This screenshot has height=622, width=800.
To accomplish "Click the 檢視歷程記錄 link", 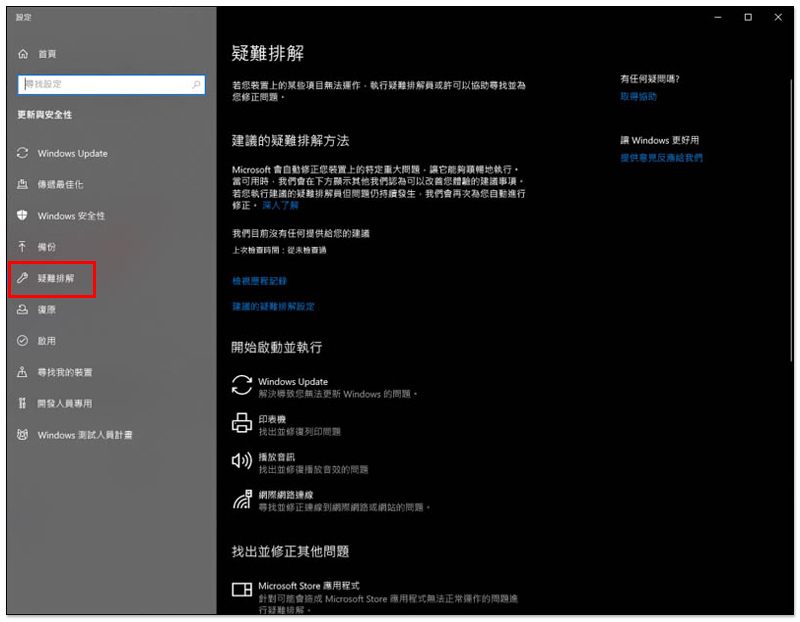I will [259, 281].
